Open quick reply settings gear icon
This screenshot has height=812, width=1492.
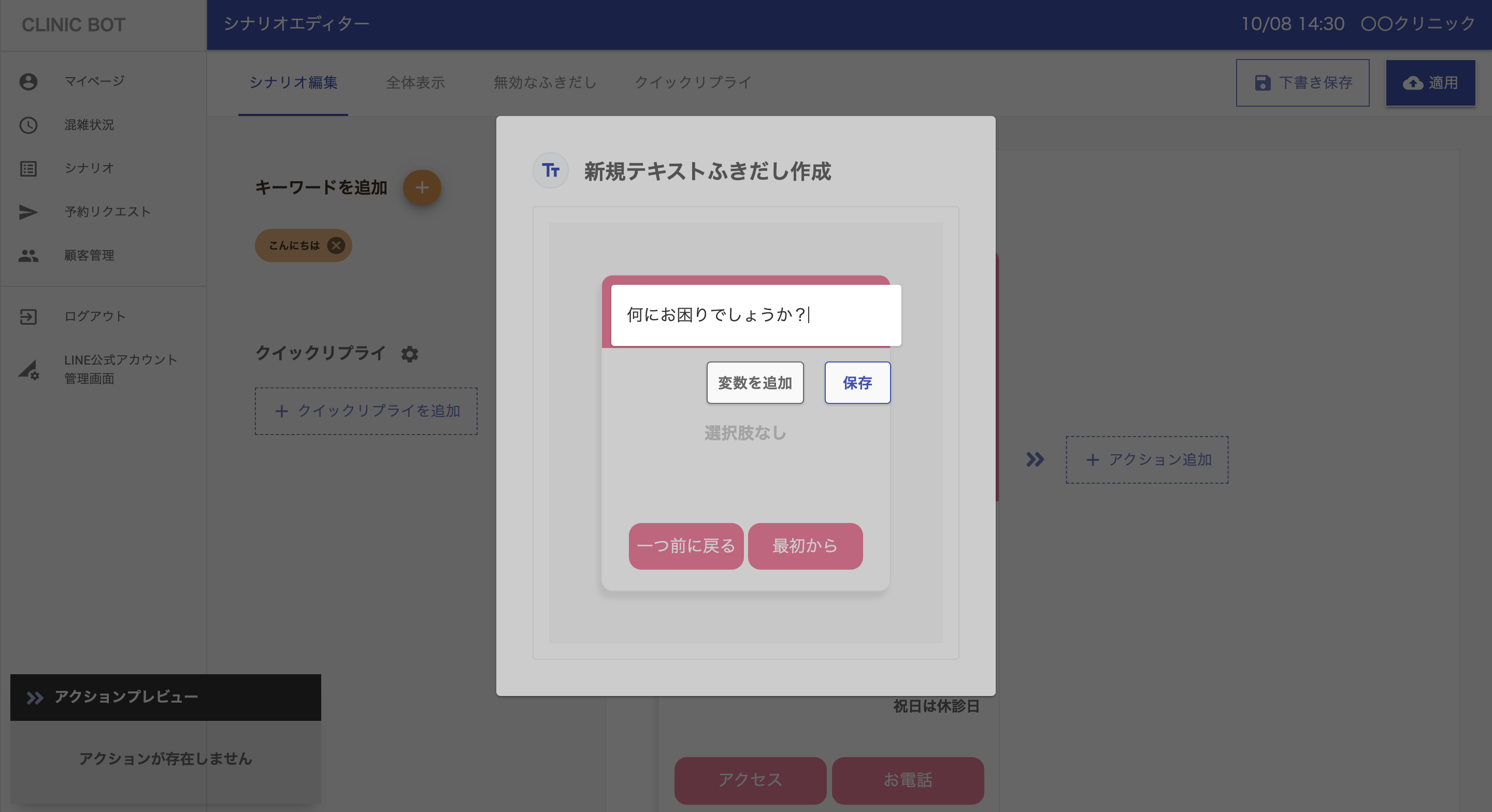(x=409, y=354)
